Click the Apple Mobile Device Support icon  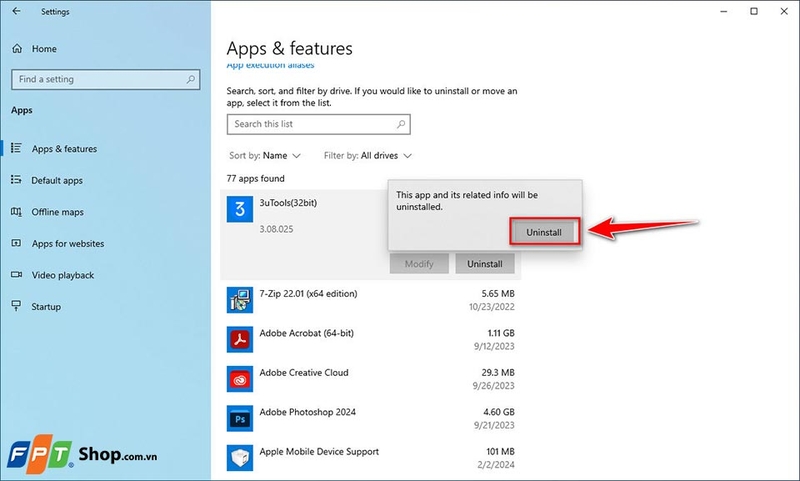coord(240,458)
